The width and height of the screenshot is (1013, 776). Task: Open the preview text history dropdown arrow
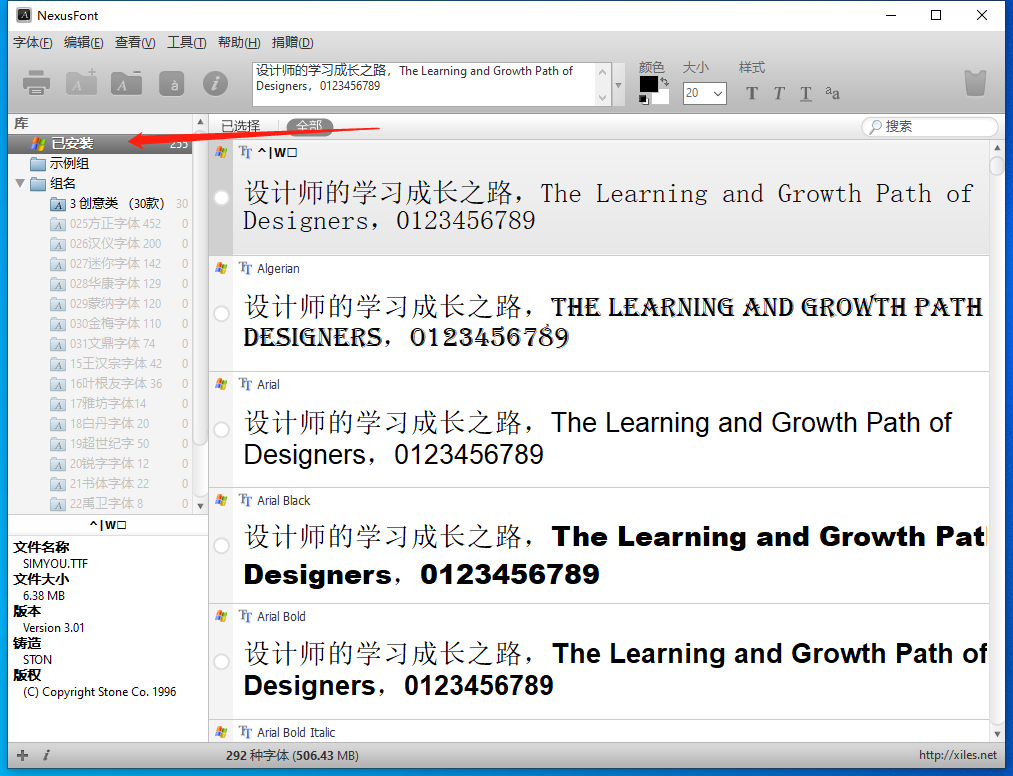(619, 85)
